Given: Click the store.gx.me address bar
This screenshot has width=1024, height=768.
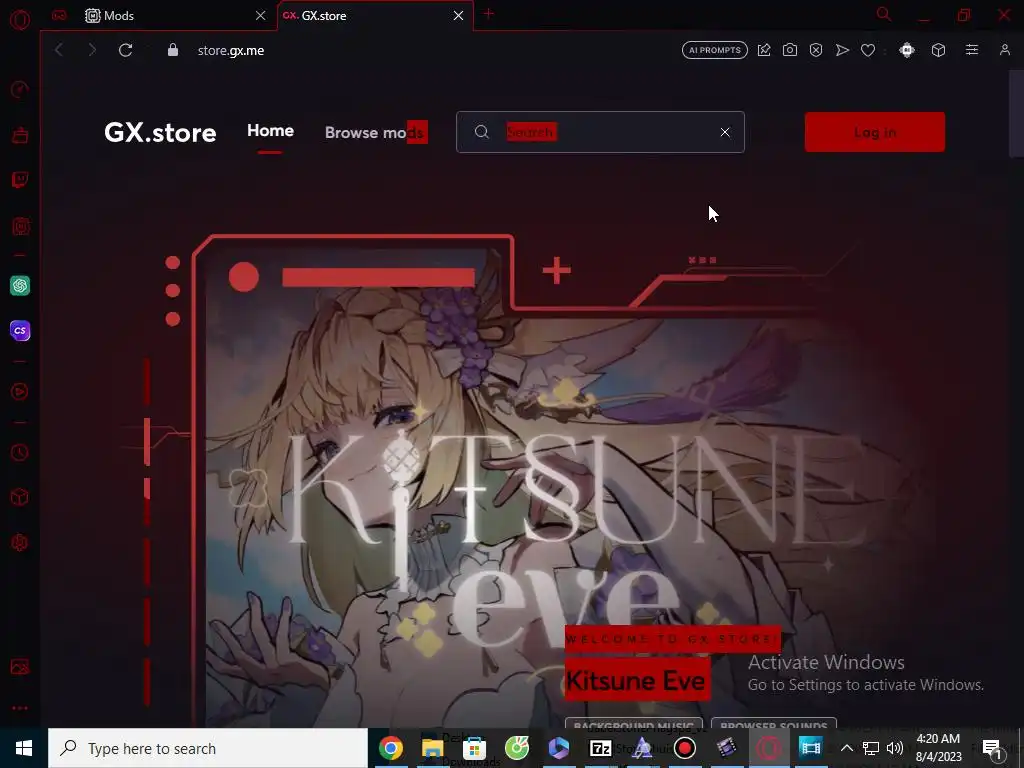Looking at the screenshot, I should pyautogui.click(x=231, y=50).
